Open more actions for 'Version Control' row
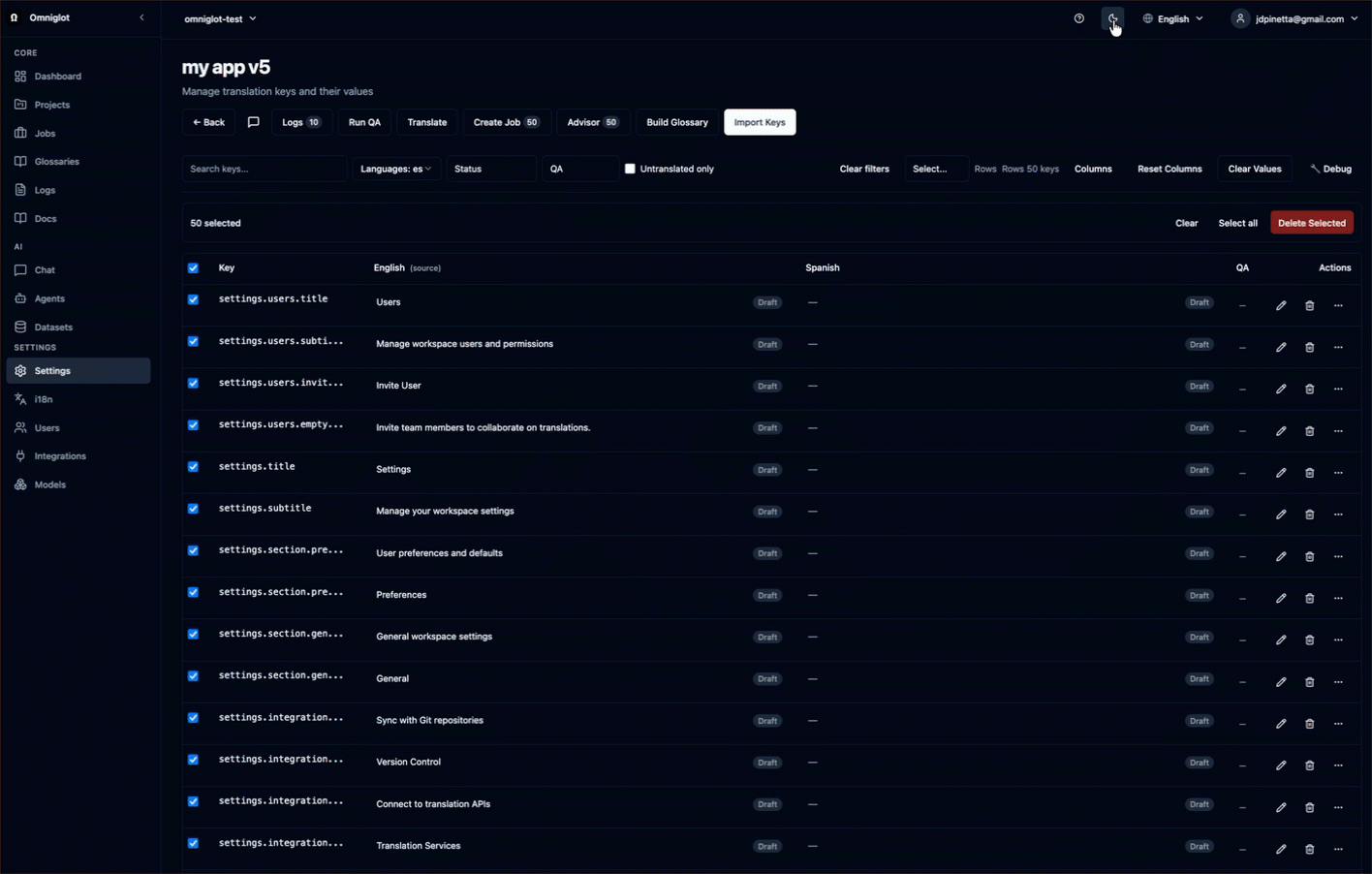1372x874 pixels. [x=1338, y=765]
